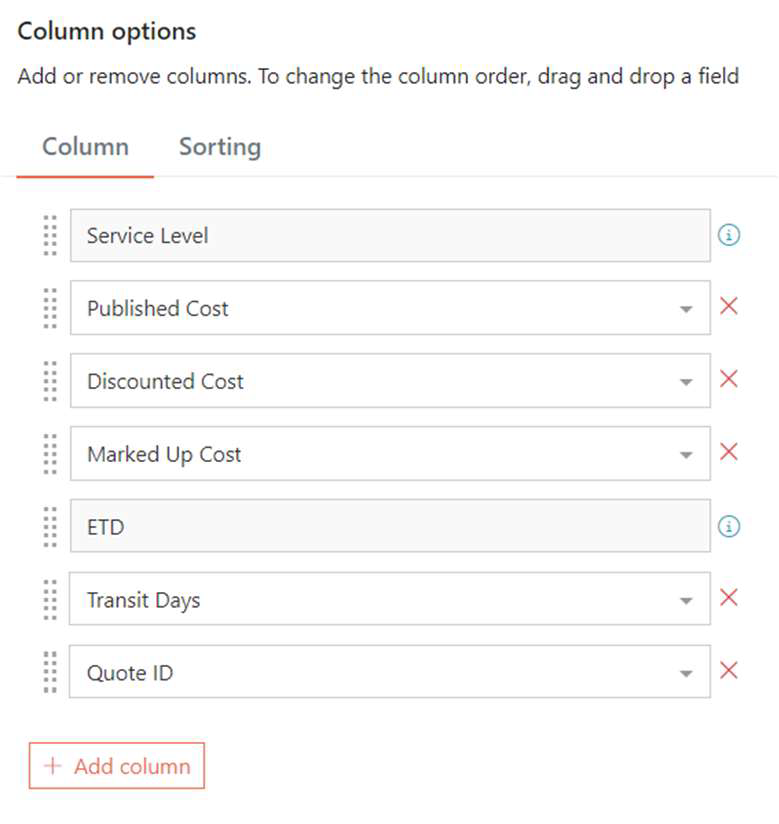
Task: Click the Add column button
Action: (x=117, y=766)
